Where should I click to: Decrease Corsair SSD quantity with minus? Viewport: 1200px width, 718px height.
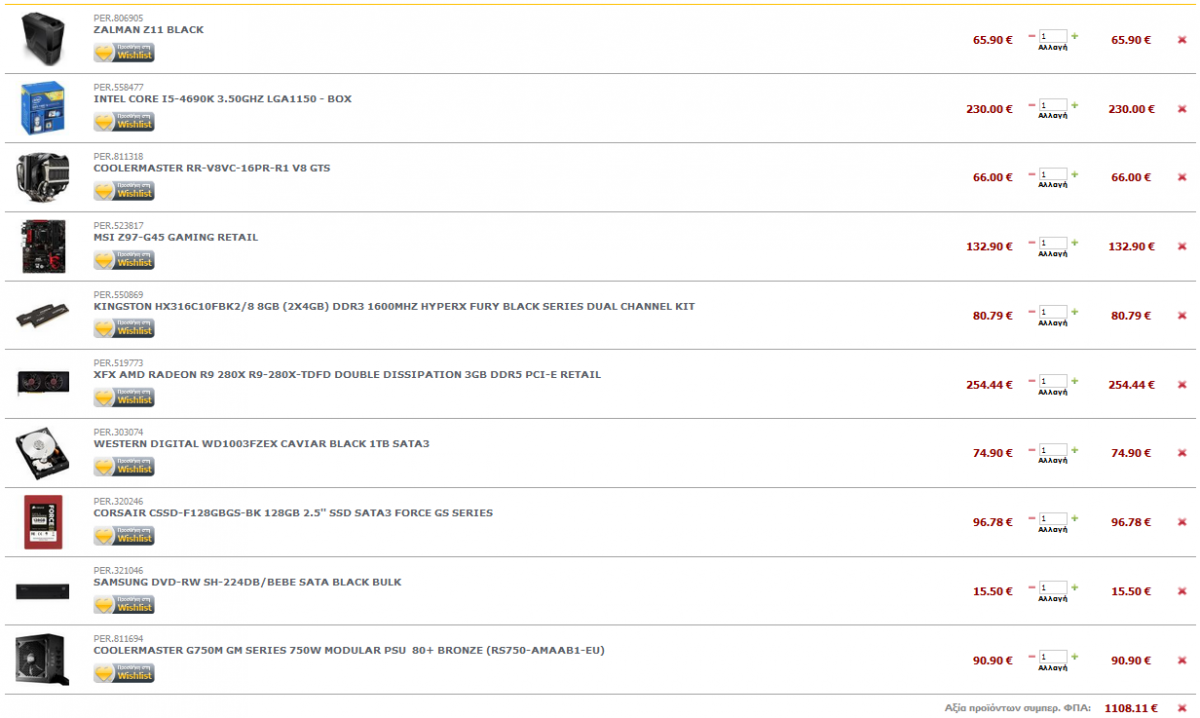coord(1032,518)
